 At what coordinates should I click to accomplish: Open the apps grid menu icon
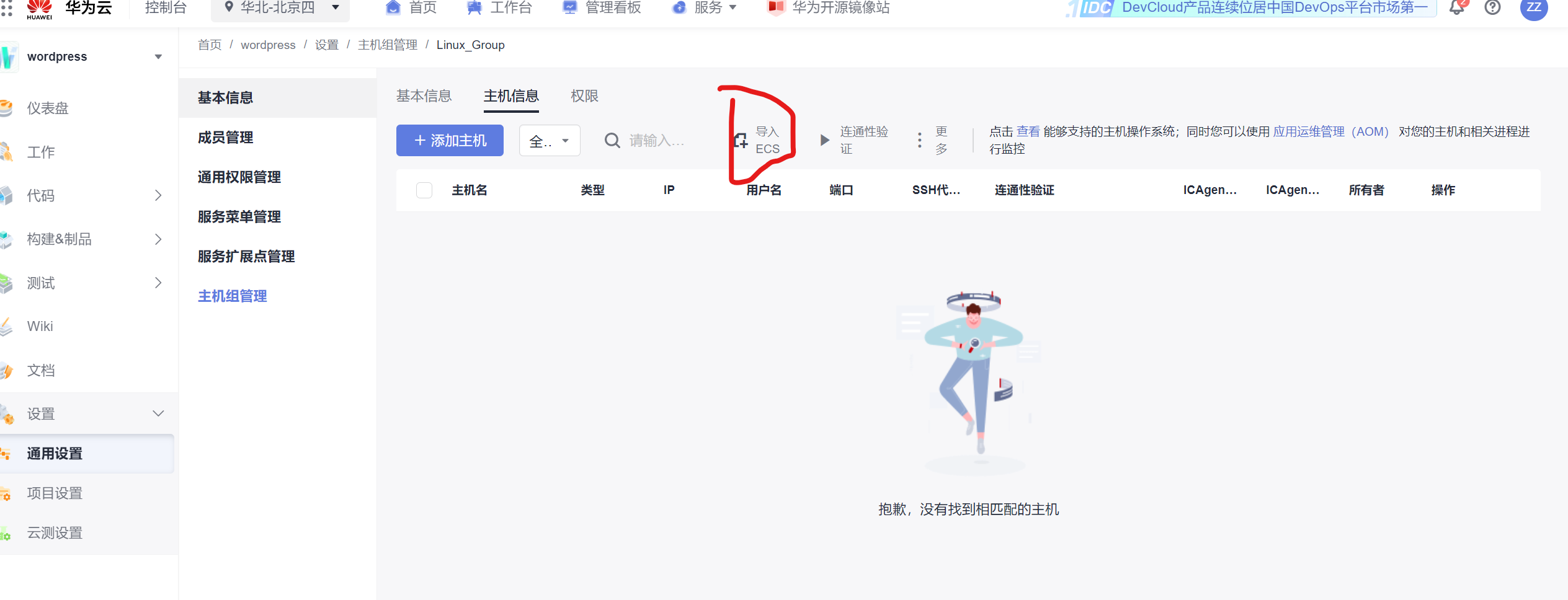point(6,7)
